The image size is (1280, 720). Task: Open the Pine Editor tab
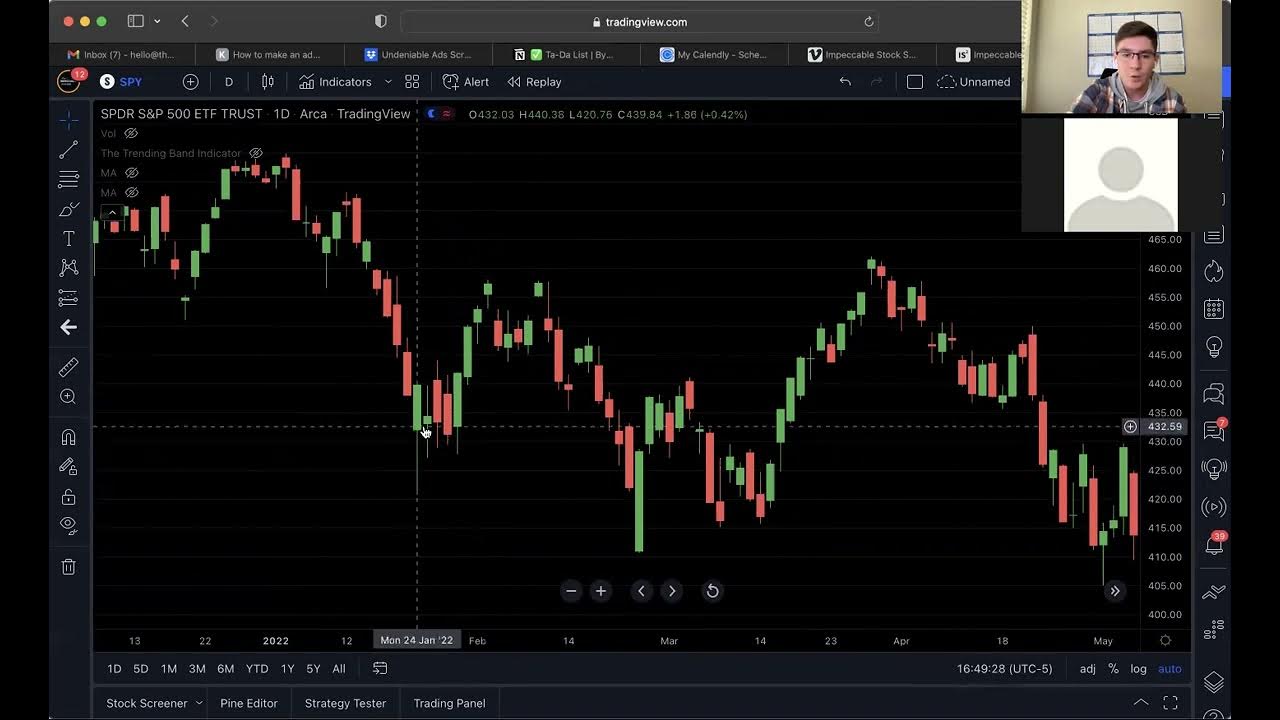pyautogui.click(x=249, y=703)
